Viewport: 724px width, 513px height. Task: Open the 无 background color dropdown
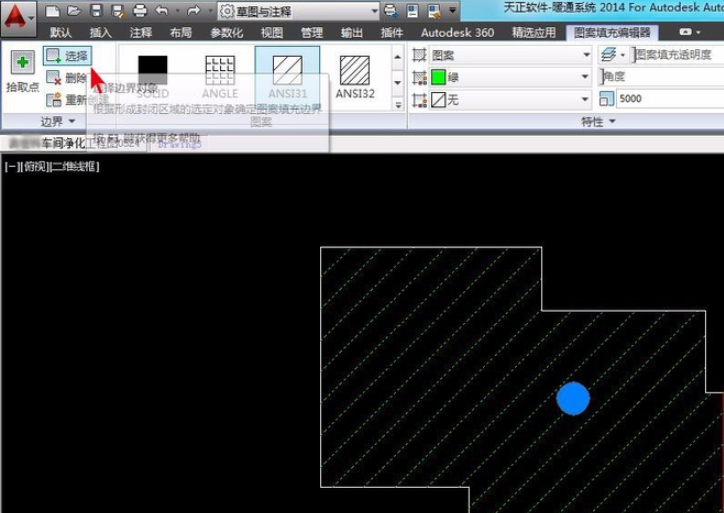(x=511, y=99)
